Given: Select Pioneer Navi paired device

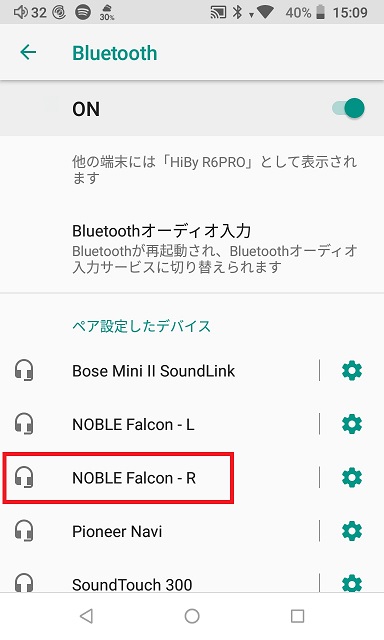Looking at the screenshot, I should tap(159, 531).
